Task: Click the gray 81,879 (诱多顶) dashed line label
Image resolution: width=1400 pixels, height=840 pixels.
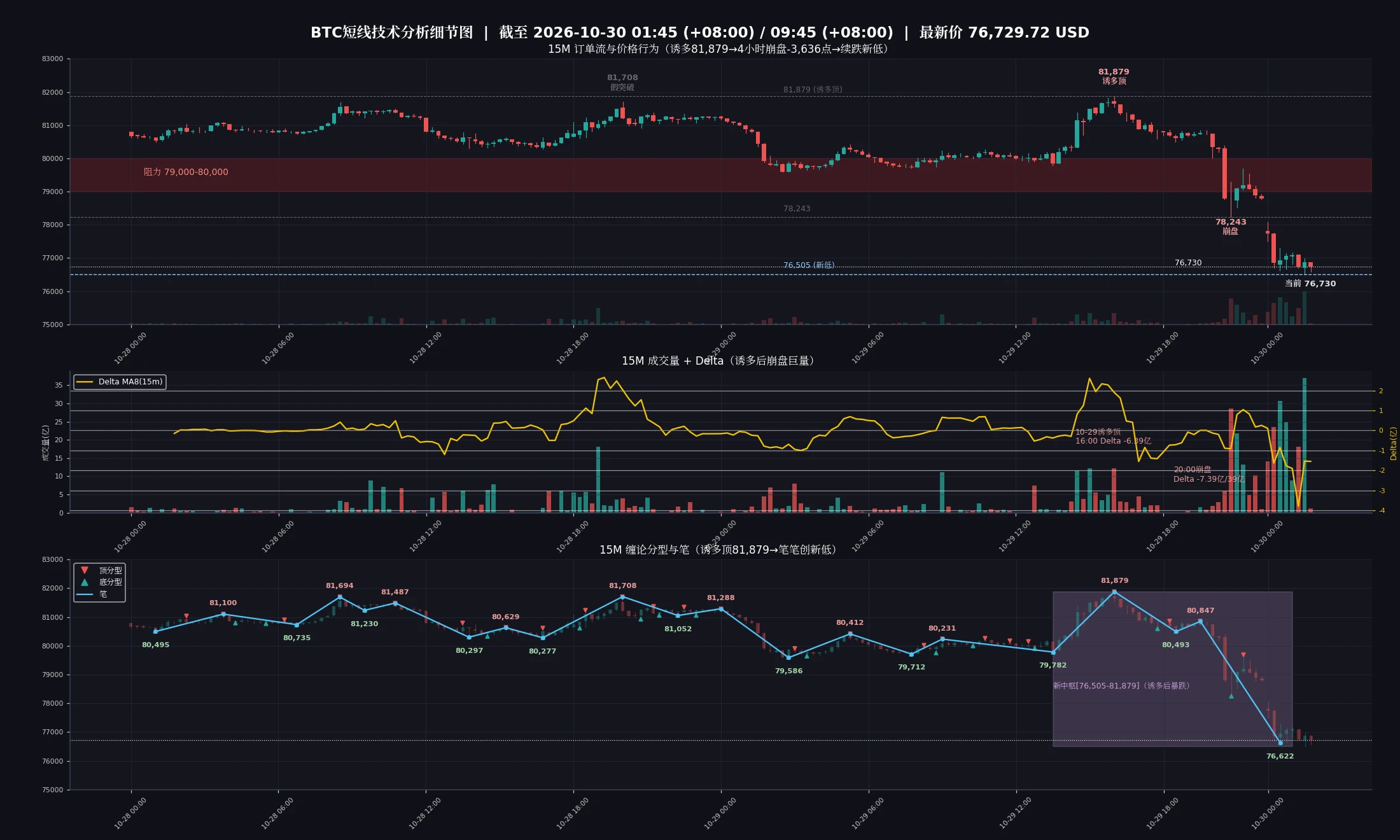Action: 813,90
